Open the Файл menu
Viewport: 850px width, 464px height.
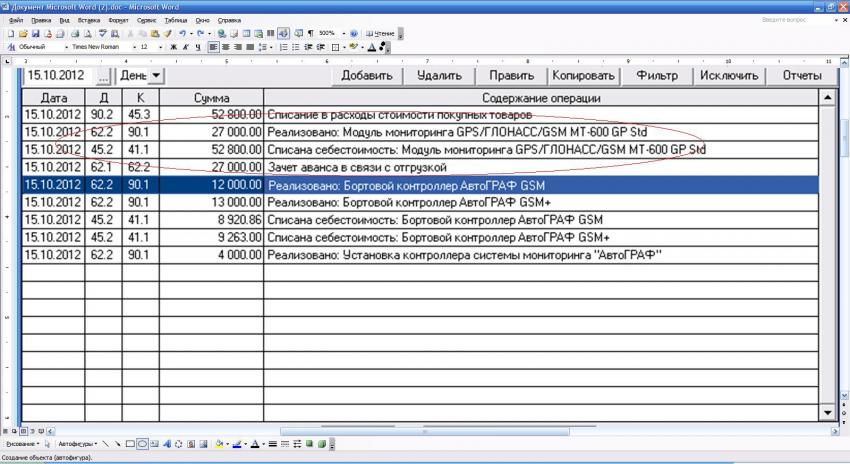click(16, 20)
